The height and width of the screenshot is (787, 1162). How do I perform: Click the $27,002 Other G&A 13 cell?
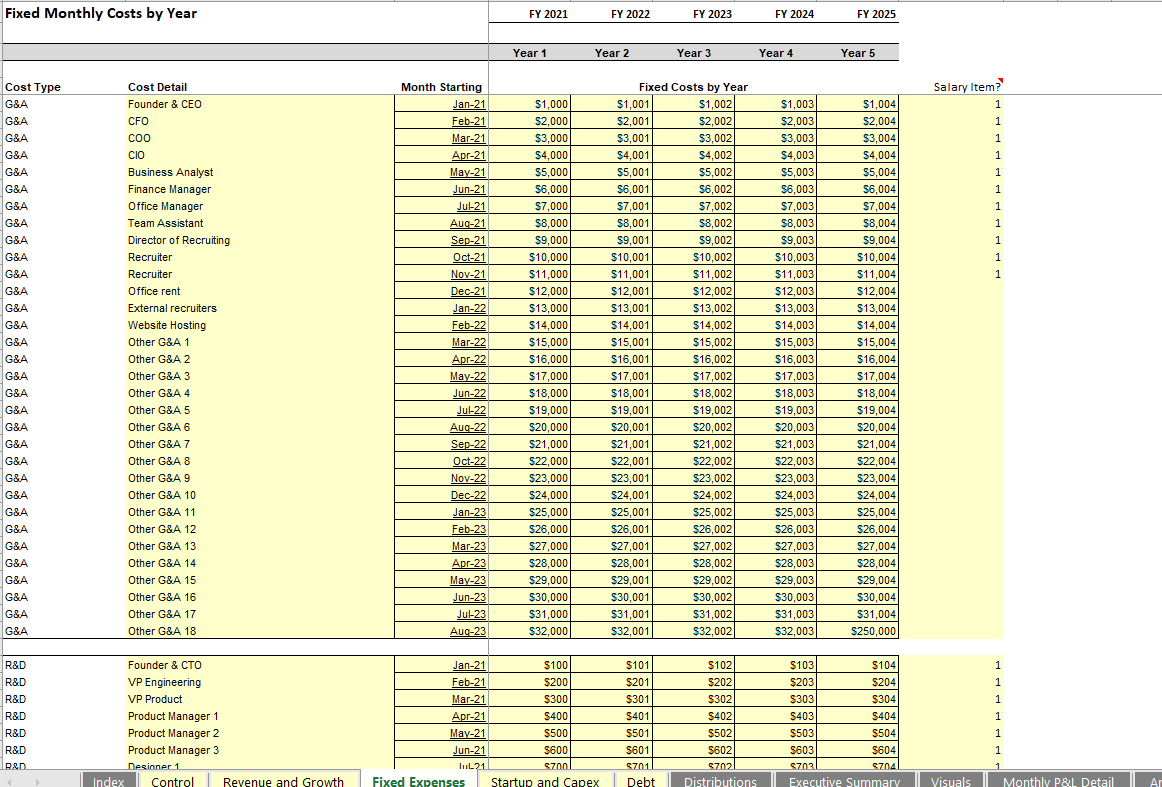tap(694, 546)
